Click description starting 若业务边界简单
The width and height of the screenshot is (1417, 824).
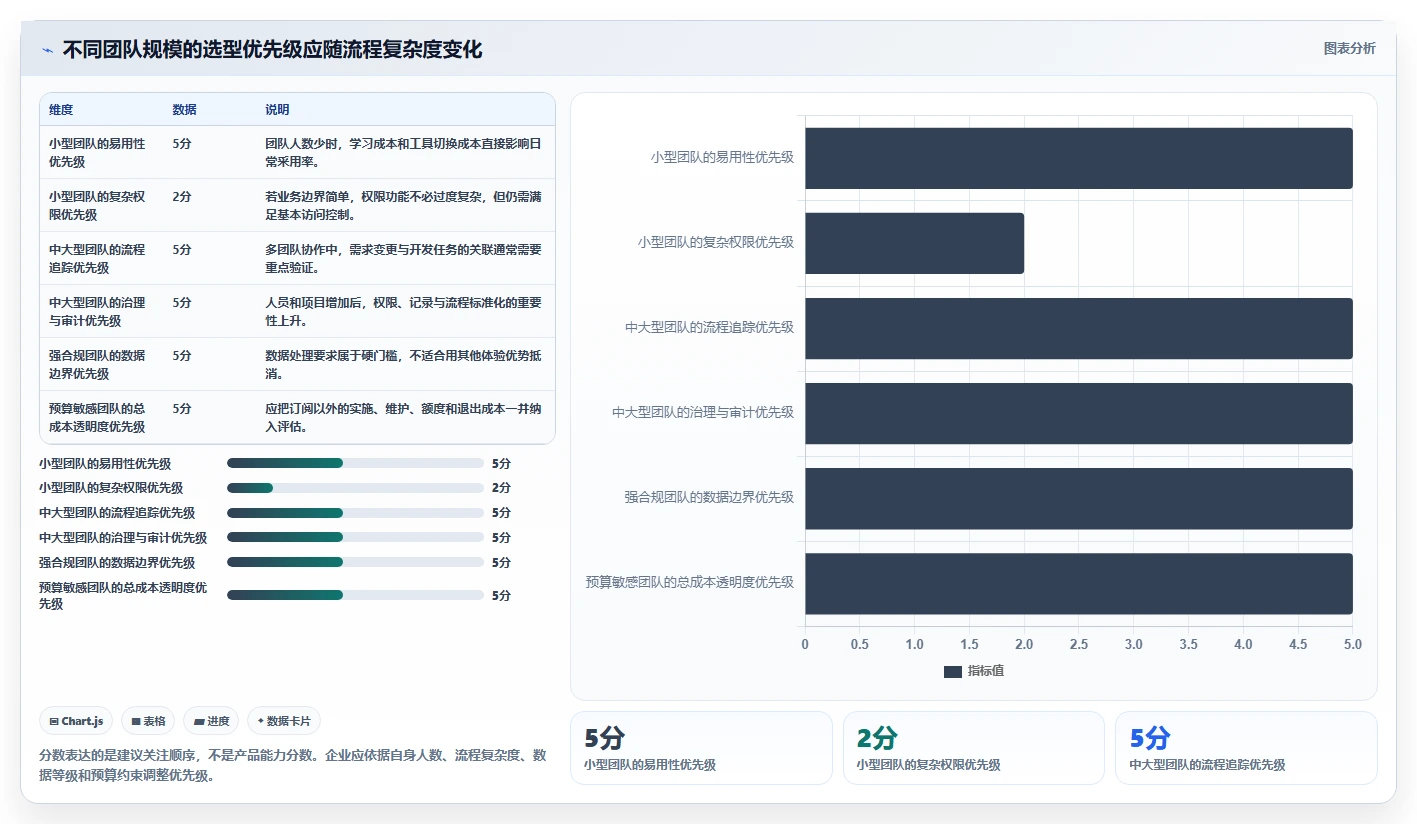pyautogui.click(x=404, y=205)
